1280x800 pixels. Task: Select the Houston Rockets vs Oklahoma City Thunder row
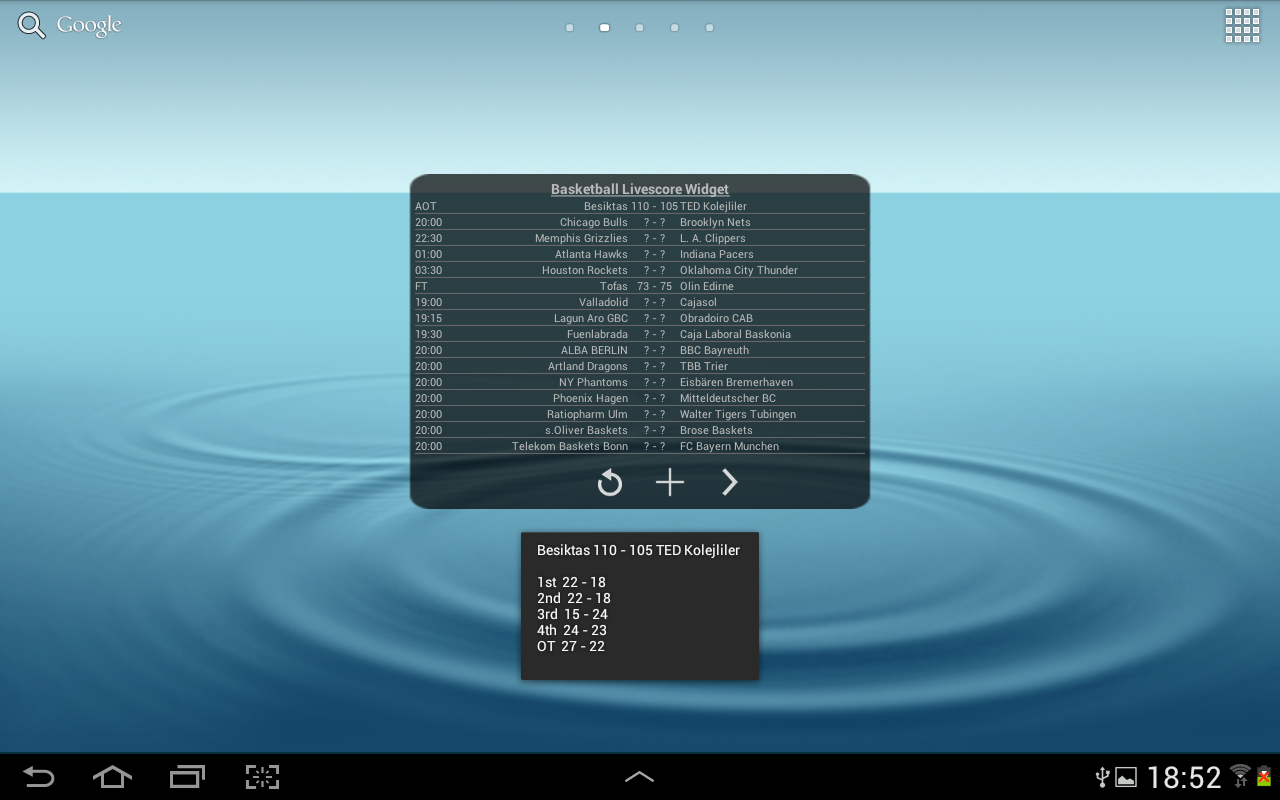640,270
